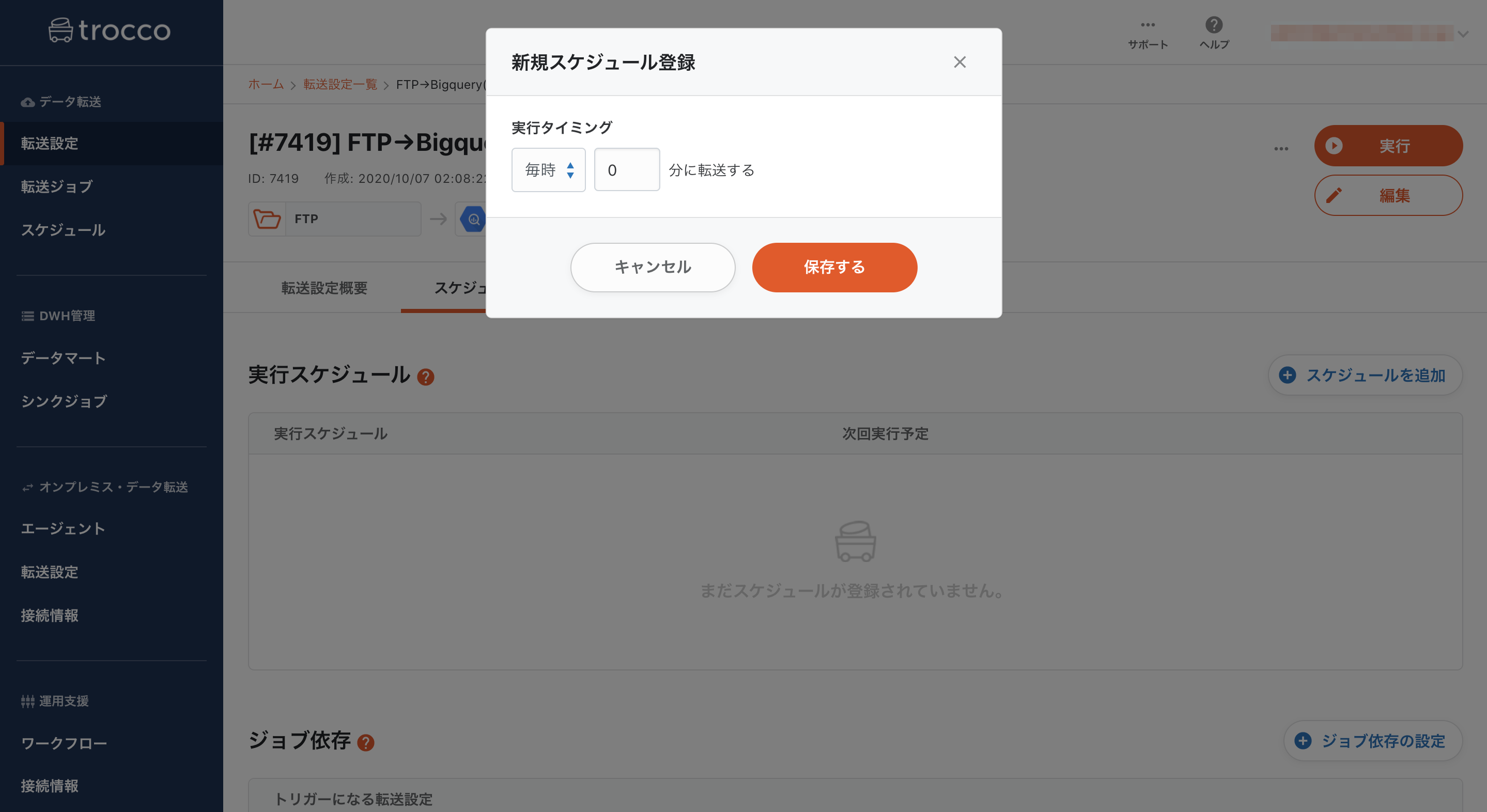1487x812 pixels.
Task: Click the pencil icon on 編集 button
Action: 1334,195
